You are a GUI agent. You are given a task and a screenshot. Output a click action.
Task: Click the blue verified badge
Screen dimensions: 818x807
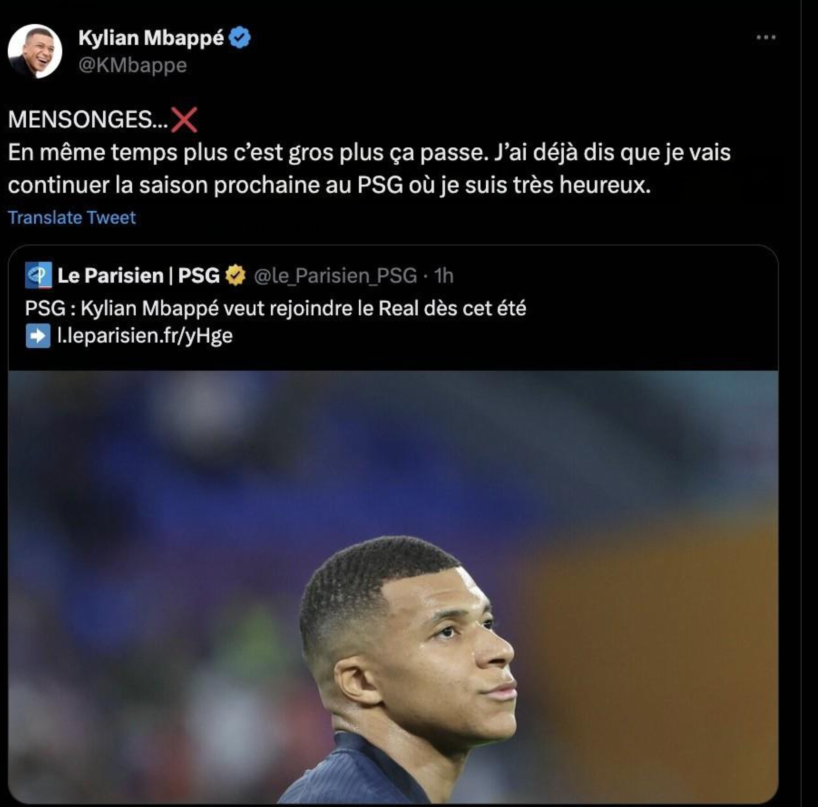click(240, 39)
